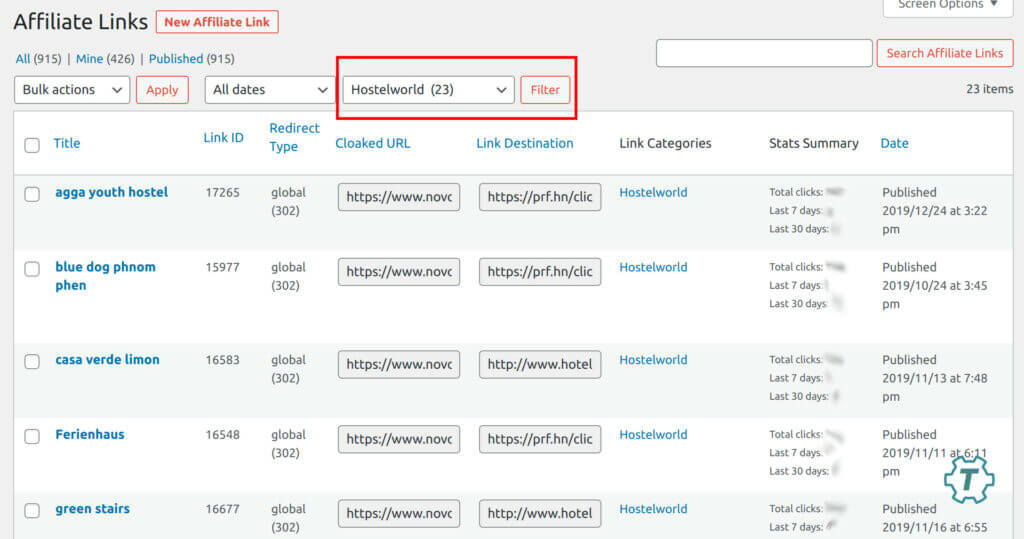Image resolution: width=1024 pixels, height=539 pixels.
Task: Open Hostelworld category in green stairs row
Action: [x=653, y=508]
